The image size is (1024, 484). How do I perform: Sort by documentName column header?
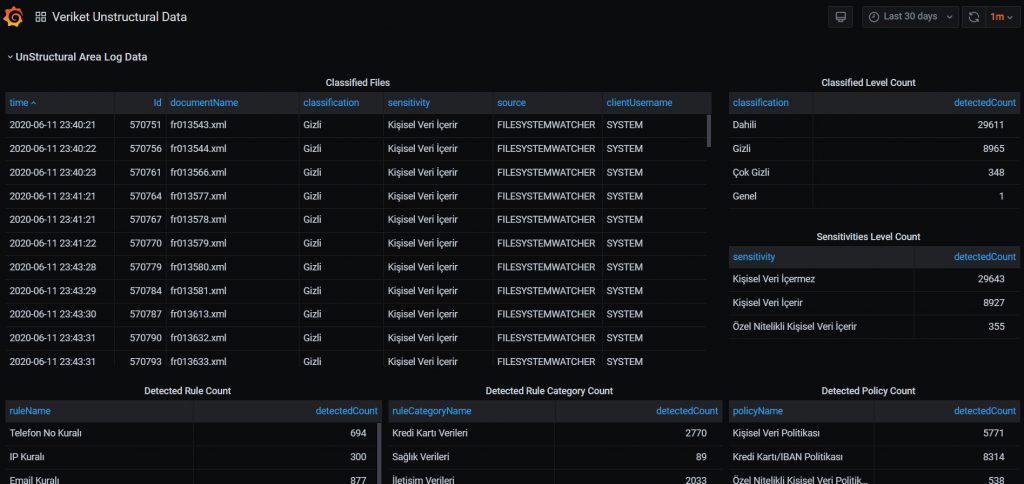click(x=204, y=103)
